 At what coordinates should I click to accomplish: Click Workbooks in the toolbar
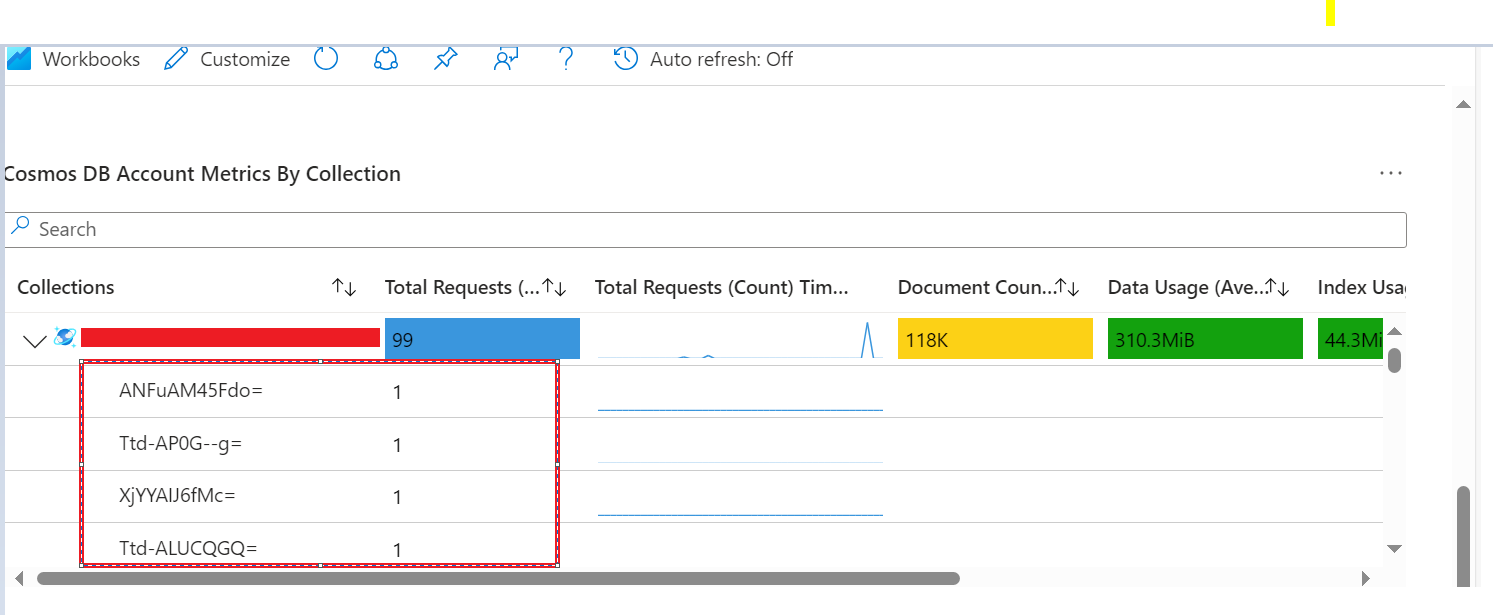coord(90,59)
